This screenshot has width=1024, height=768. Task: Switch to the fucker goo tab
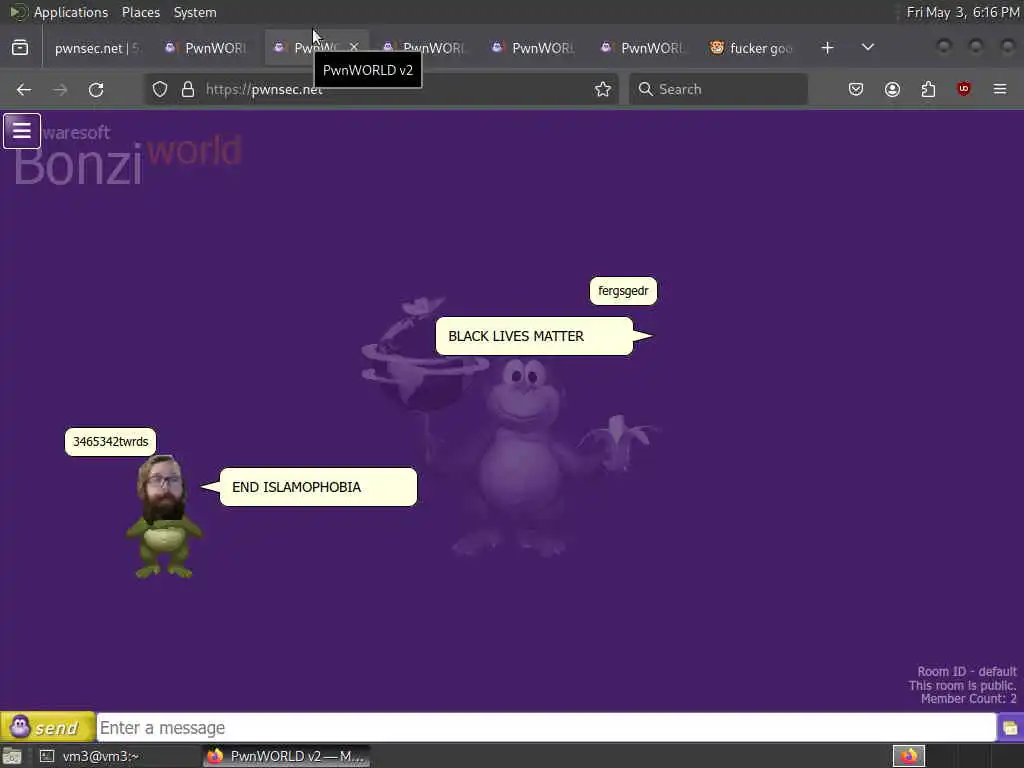click(752, 48)
